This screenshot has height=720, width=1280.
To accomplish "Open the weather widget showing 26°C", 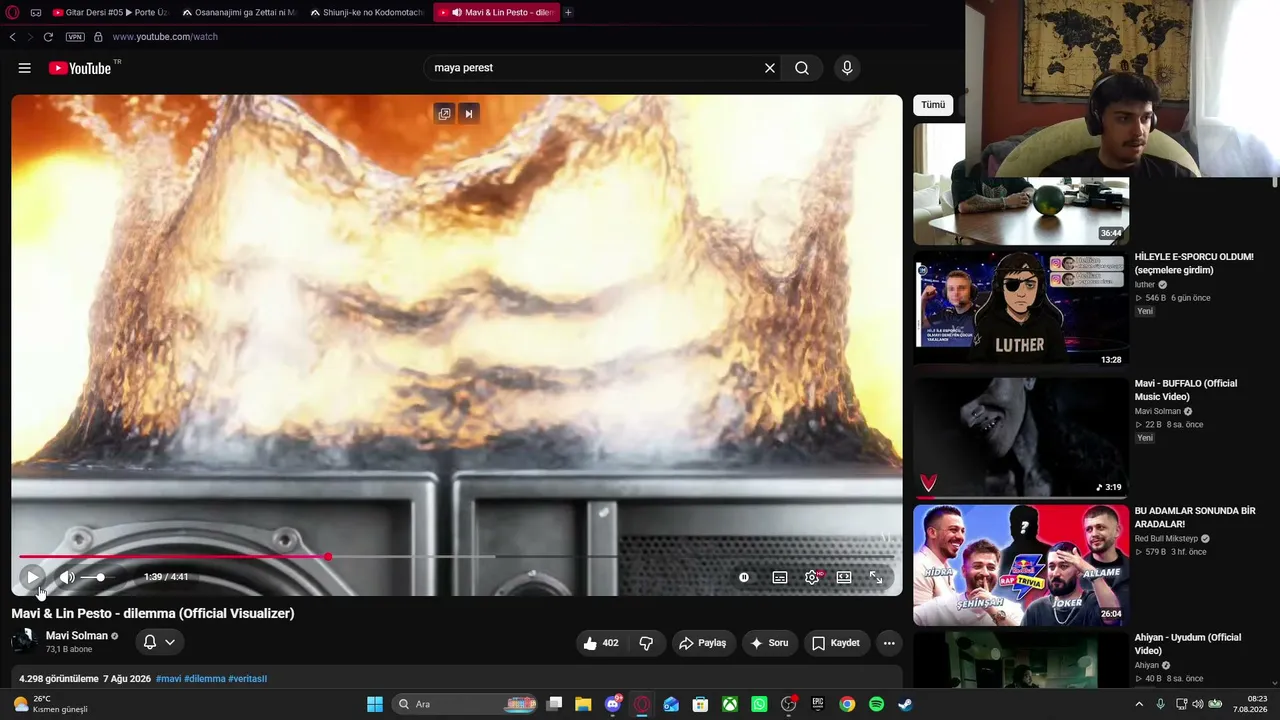I will (50, 704).
